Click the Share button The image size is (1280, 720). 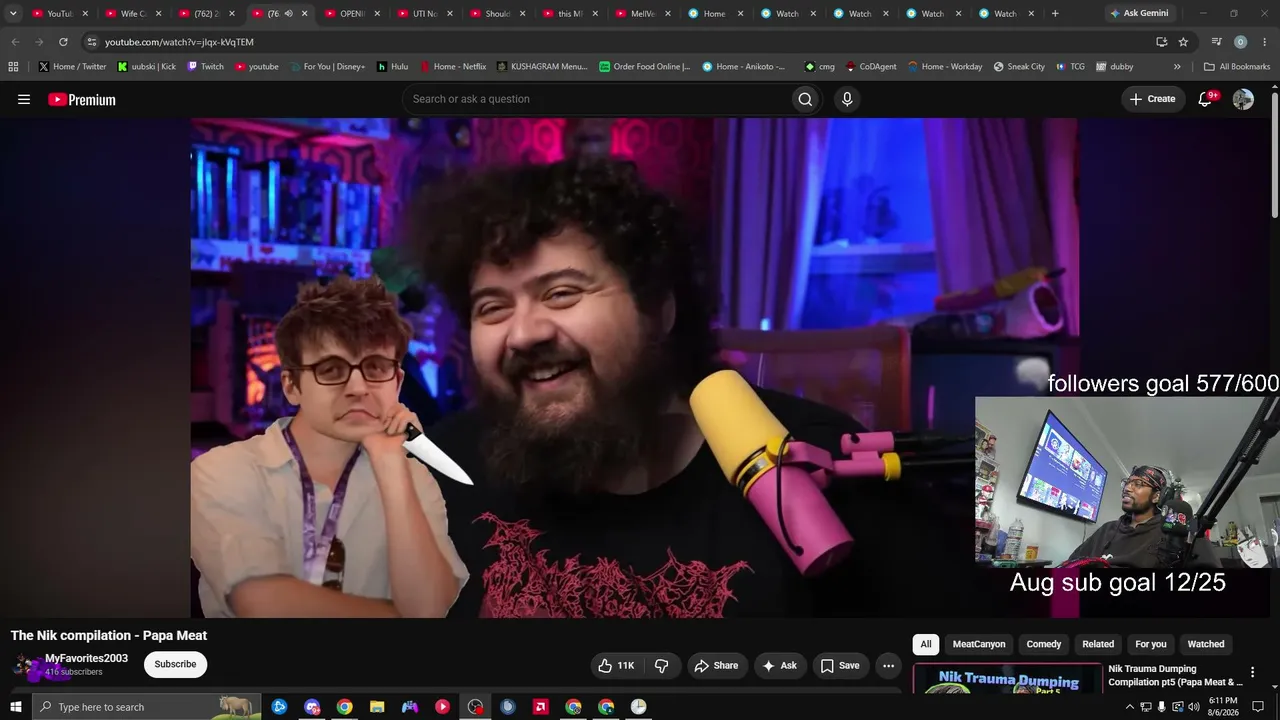(x=717, y=665)
